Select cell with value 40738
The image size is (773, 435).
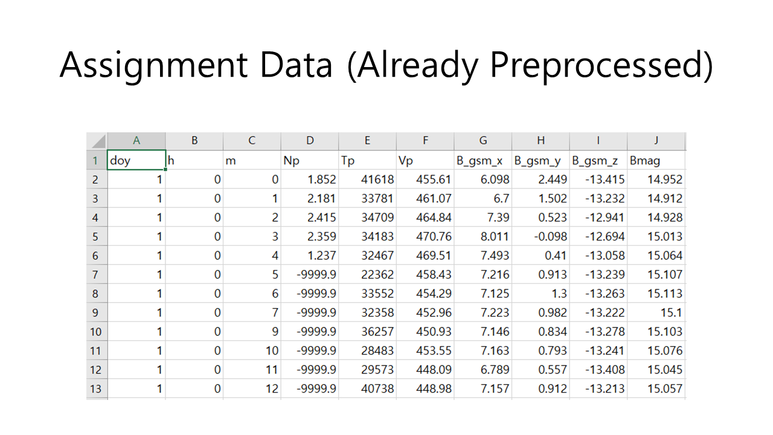coord(367,389)
